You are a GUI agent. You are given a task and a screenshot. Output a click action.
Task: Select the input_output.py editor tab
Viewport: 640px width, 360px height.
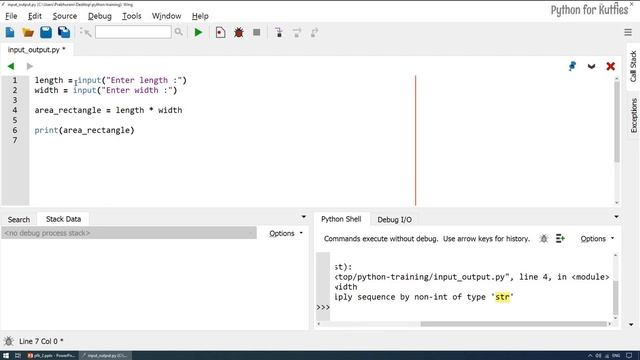36,50
